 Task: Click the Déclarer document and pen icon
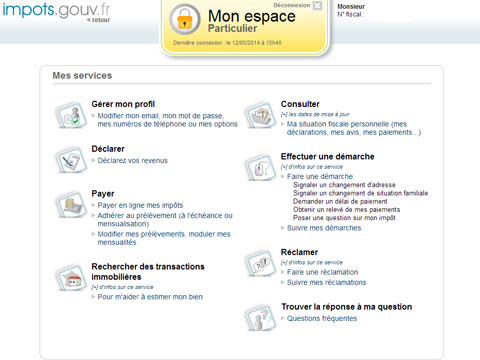pyautogui.click(x=71, y=160)
